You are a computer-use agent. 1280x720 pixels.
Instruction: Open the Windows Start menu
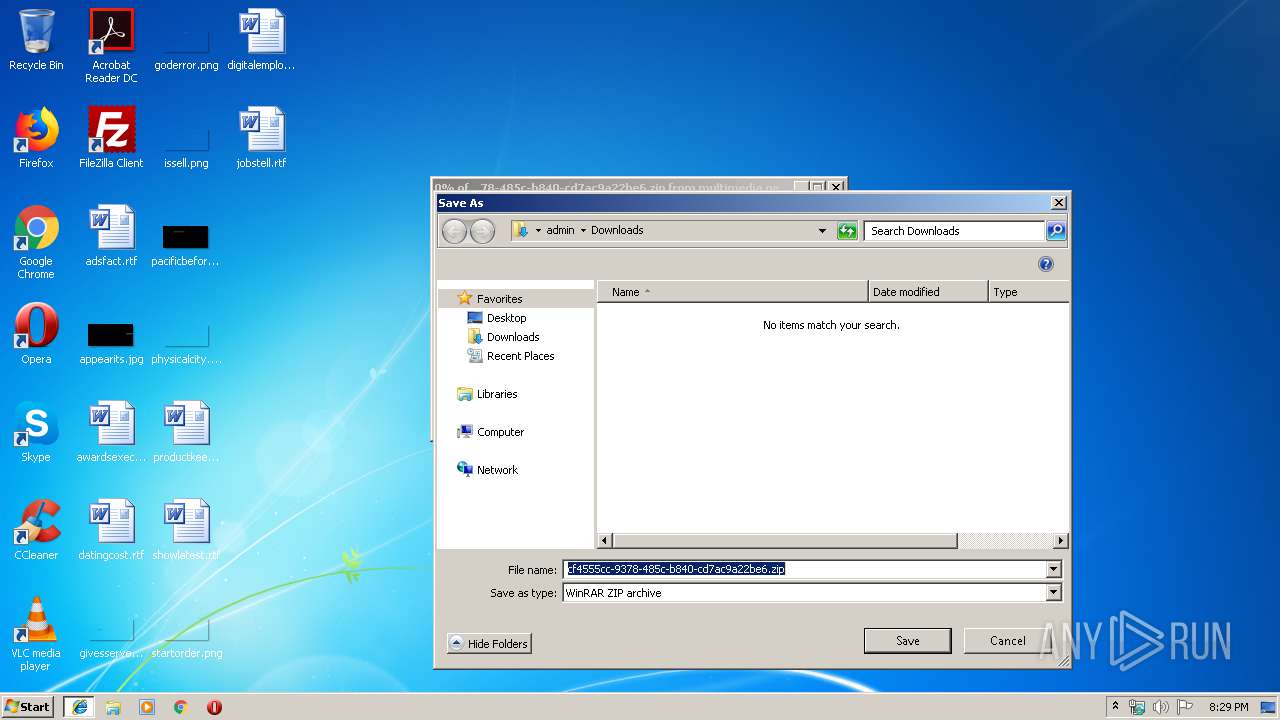(x=28, y=707)
